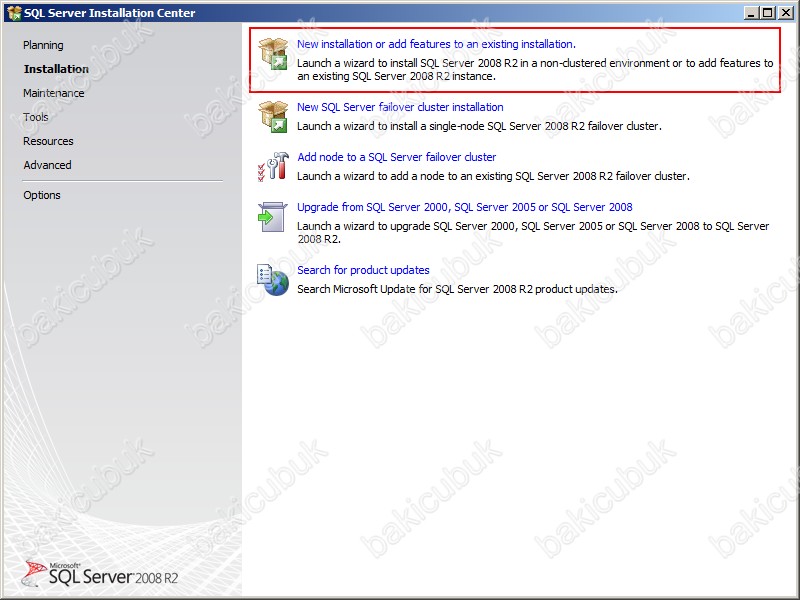Click the SQL Server title bar icon
This screenshot has height=600, width=800.
point(14,13)
